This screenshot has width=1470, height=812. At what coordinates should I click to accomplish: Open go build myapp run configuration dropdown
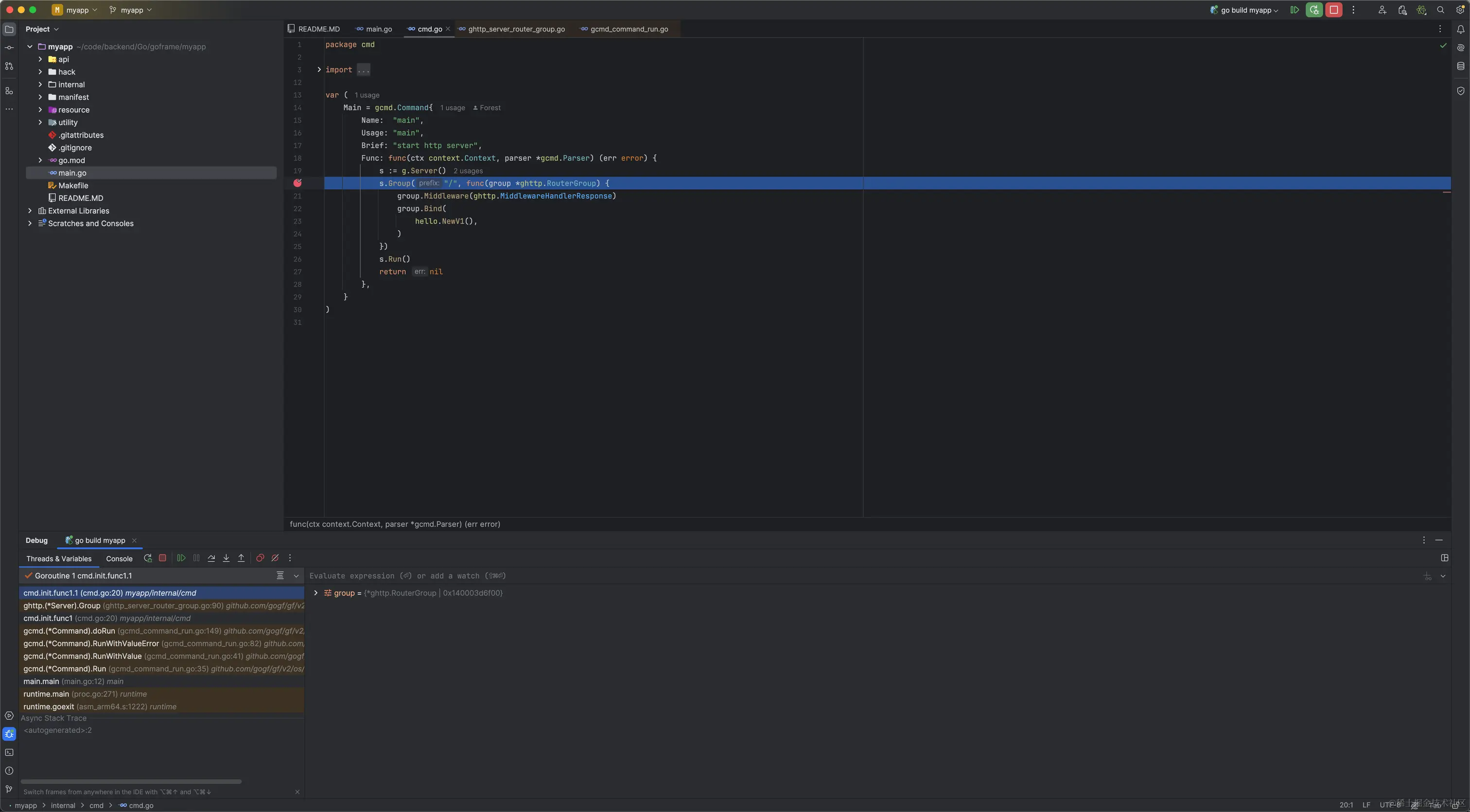tap(1244, 10)
